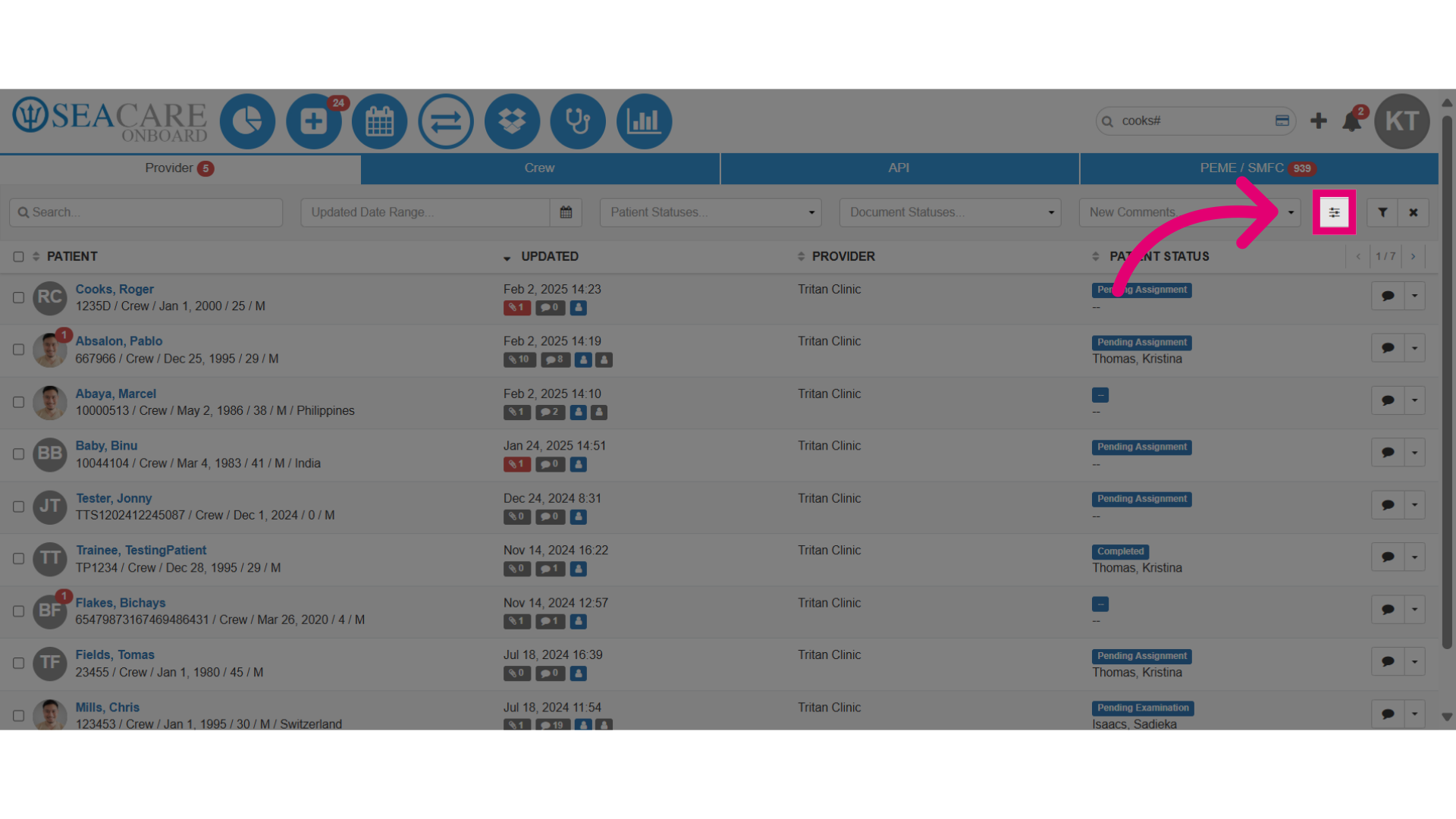1456x819 pixels.
Task: Open the bar chart reports icon
Action: [644, 121]
